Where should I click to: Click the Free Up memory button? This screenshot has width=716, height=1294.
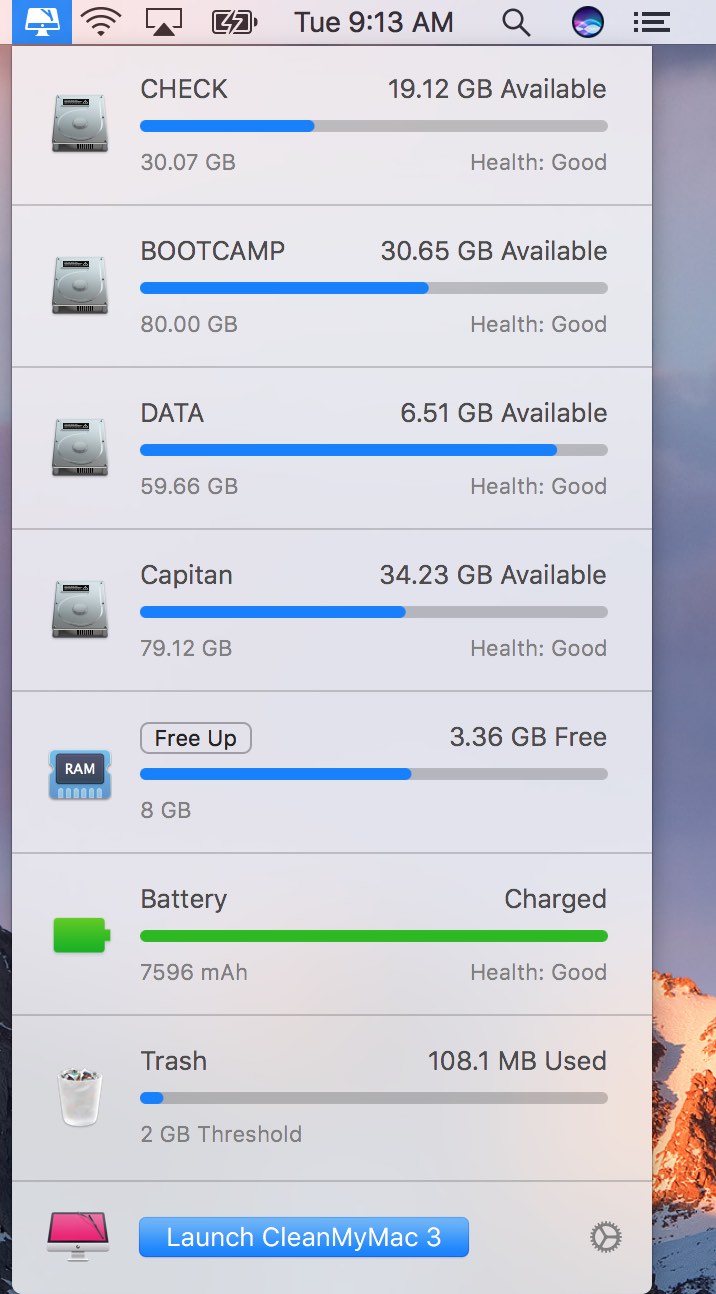pyautogui.click(x=195, y=738)
